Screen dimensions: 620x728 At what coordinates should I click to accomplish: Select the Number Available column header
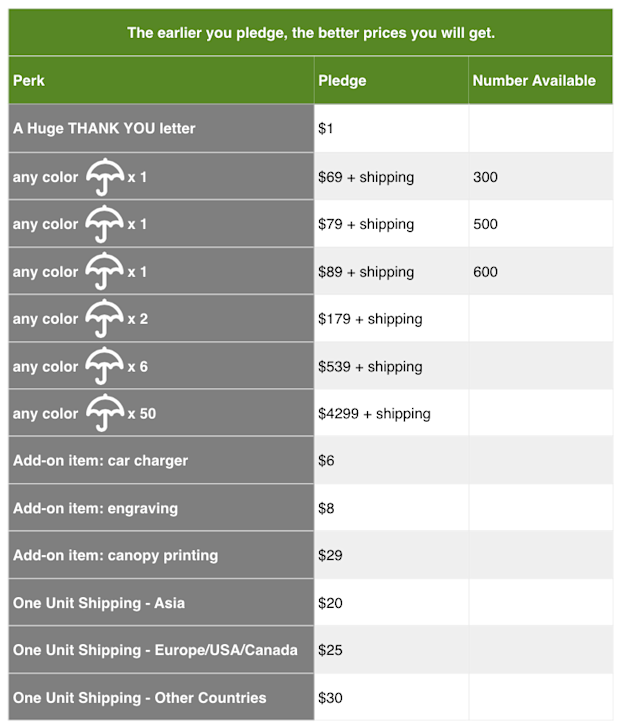point(534,81)
